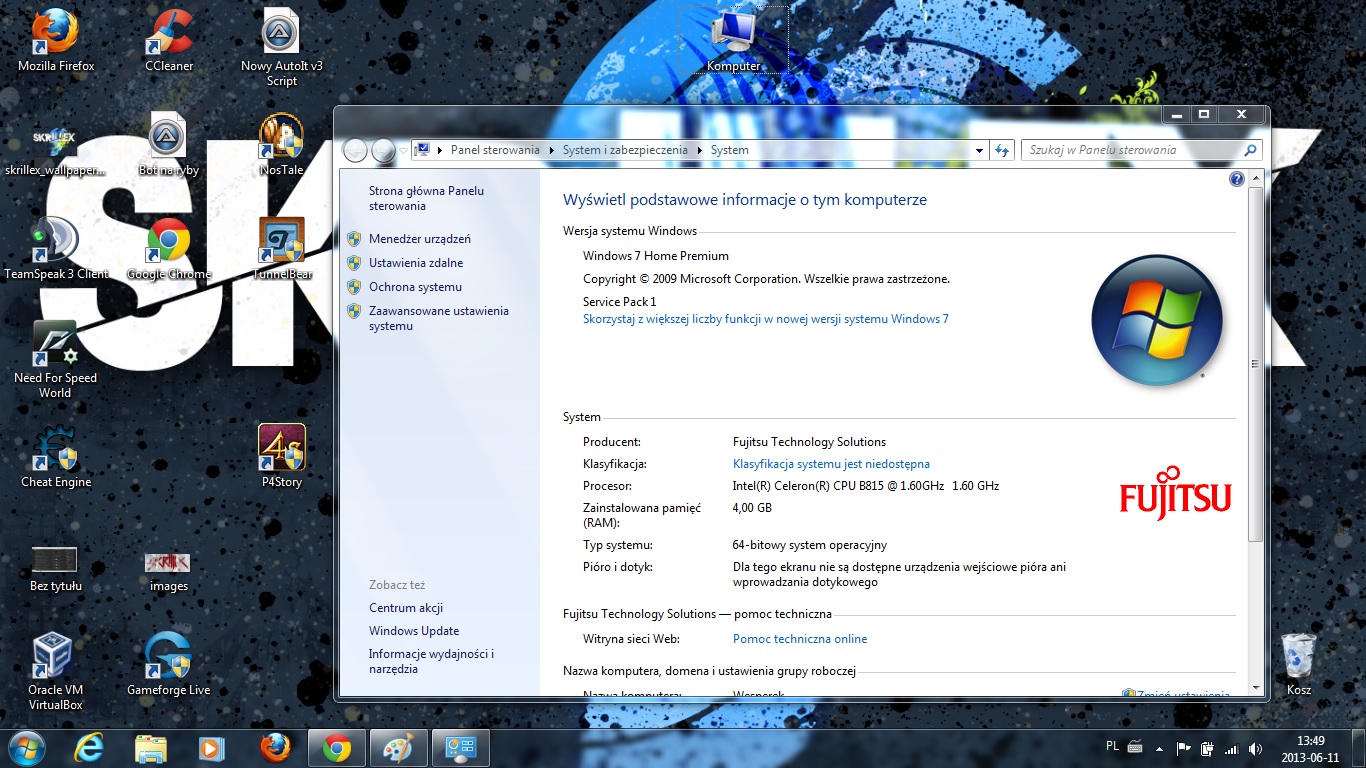Open the Action Center flag tray icon
This screenshot has width=1366, height=768.
pyautogui.click(x=1184, y=748)
